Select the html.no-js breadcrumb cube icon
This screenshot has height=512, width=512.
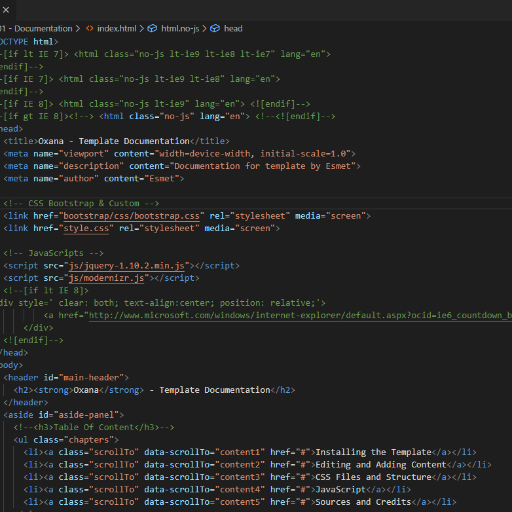tap(152, 29)
